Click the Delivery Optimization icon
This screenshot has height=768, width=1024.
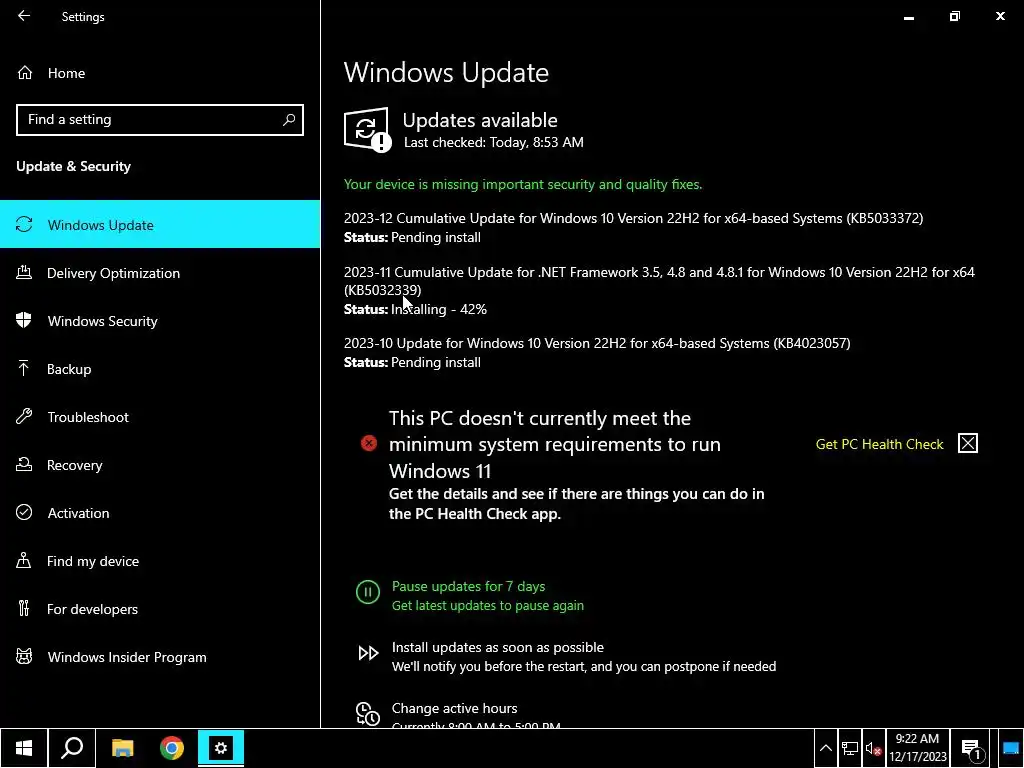(24, 272)
